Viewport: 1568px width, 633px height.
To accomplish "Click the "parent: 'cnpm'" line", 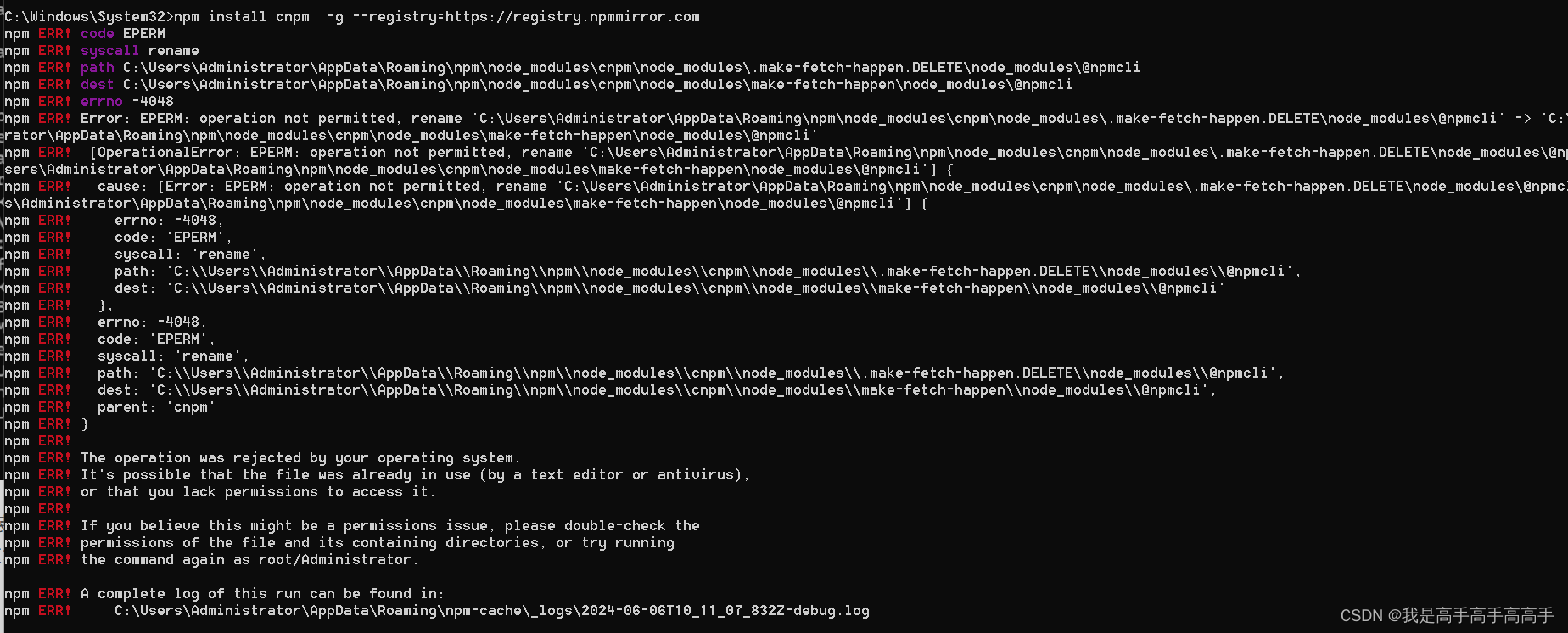I will click(156, 406).
